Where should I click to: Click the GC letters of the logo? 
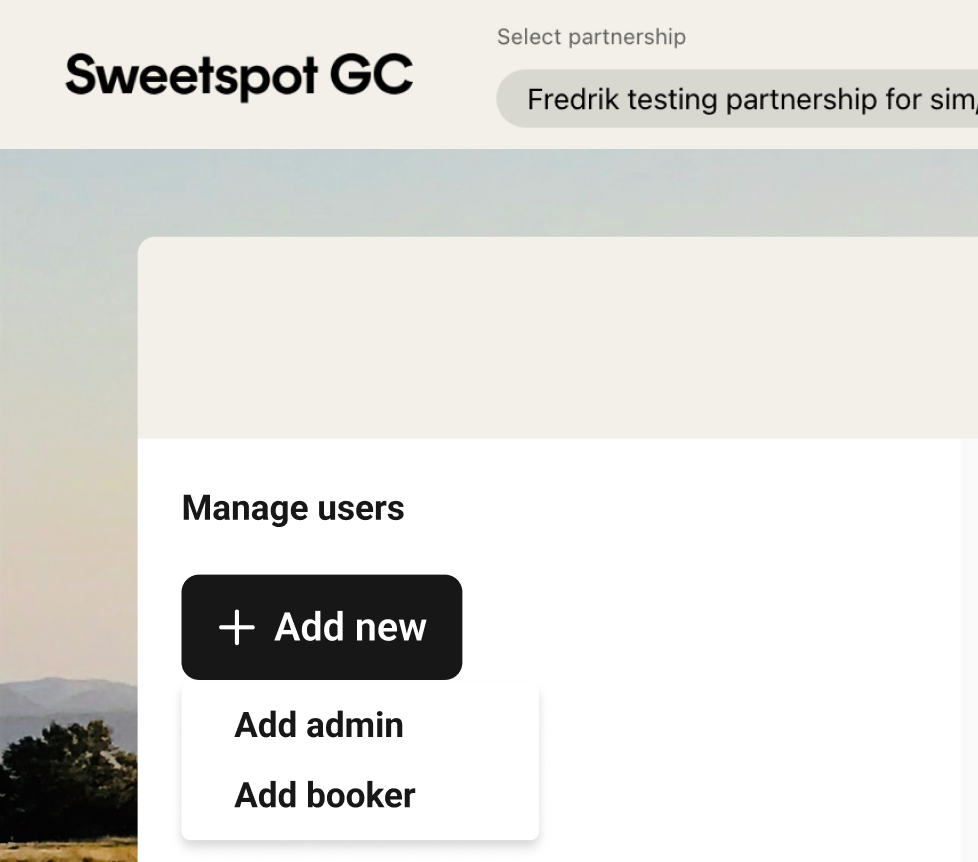point(371,75)
